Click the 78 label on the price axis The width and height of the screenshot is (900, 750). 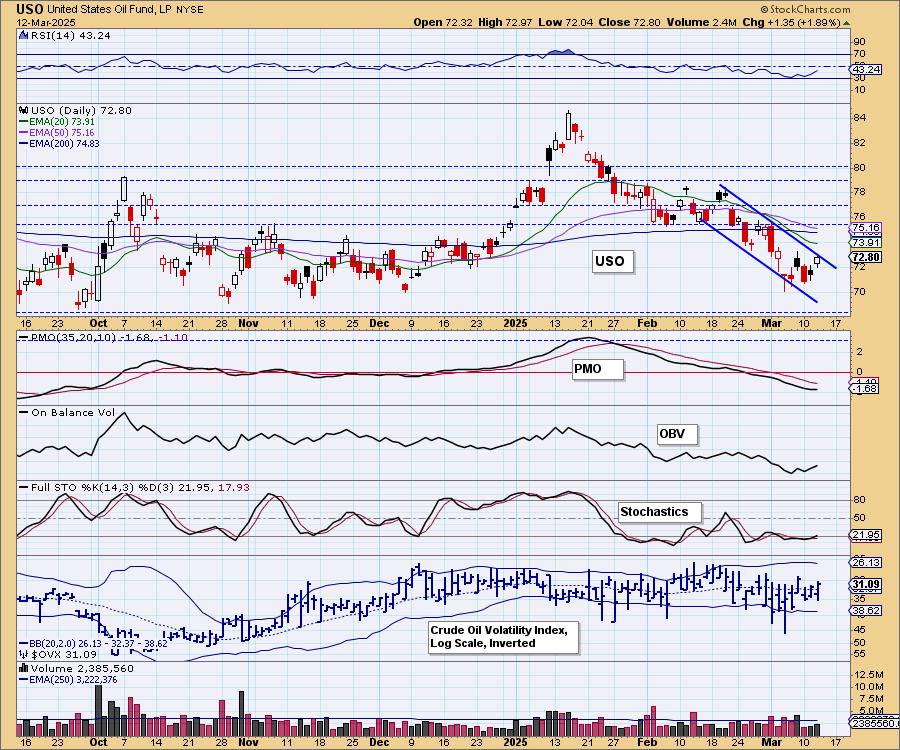coord(860,192)
